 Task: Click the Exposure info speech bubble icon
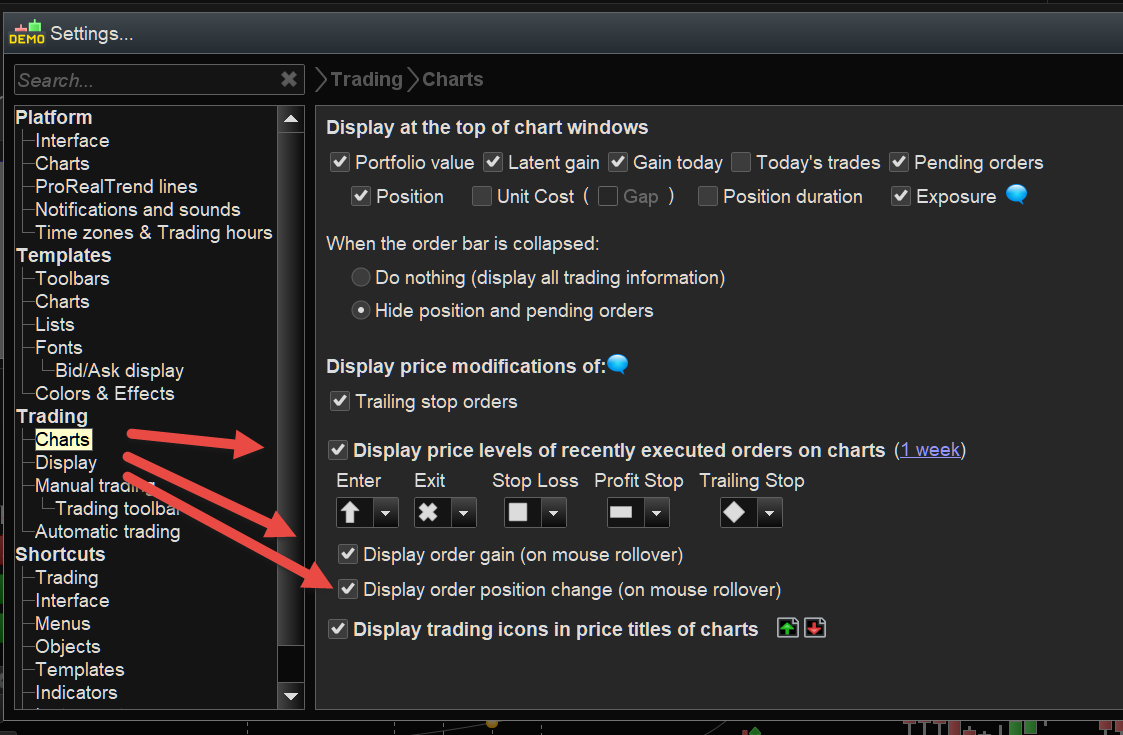point(1016,195)
